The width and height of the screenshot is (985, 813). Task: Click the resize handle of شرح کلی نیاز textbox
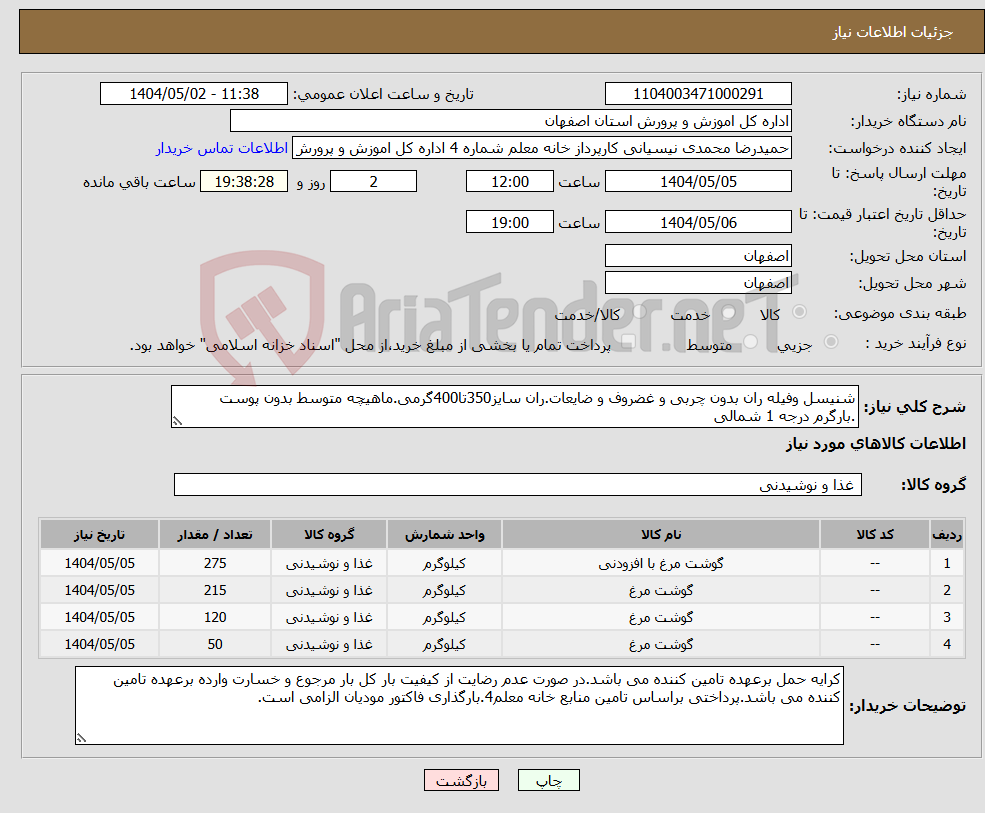click(x=178, y=422)
